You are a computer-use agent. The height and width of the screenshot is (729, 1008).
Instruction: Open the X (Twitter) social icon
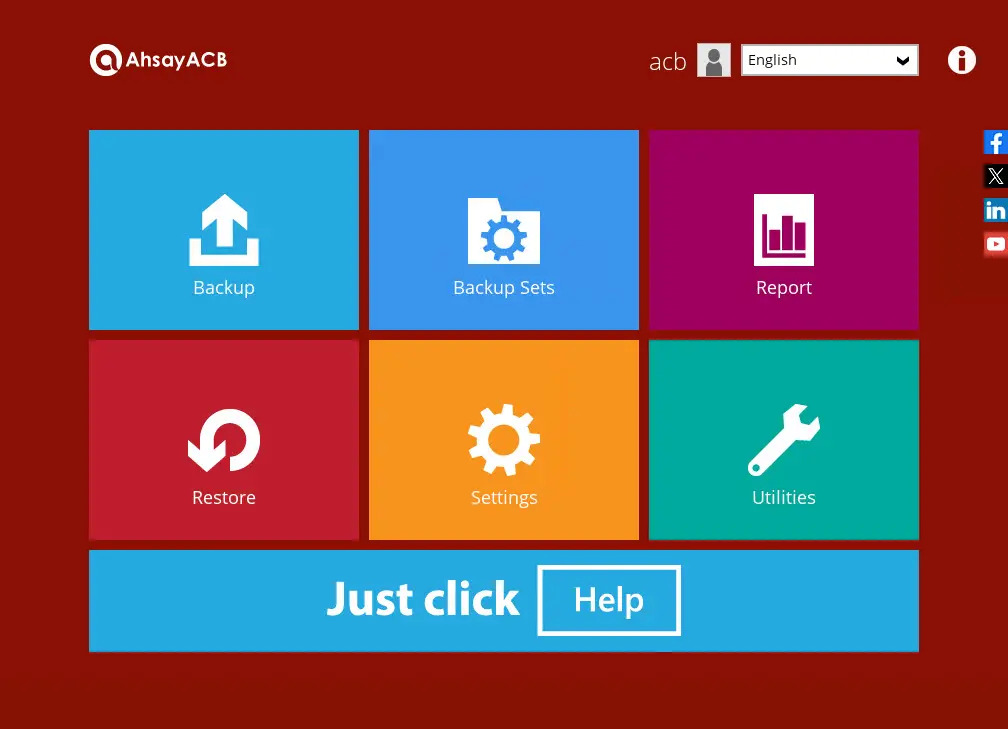(x=995, y=177)
